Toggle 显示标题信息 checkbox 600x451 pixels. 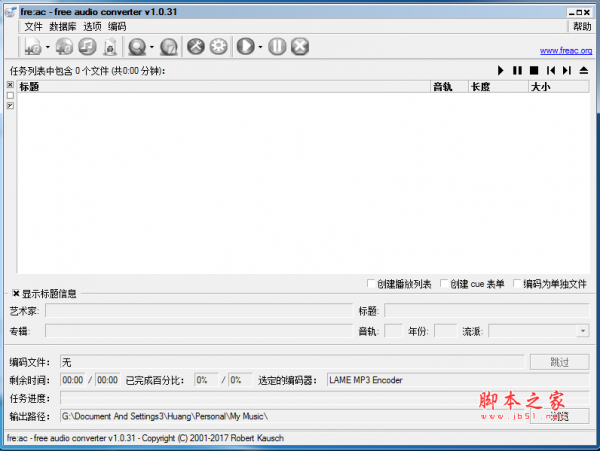coord(16,293)
